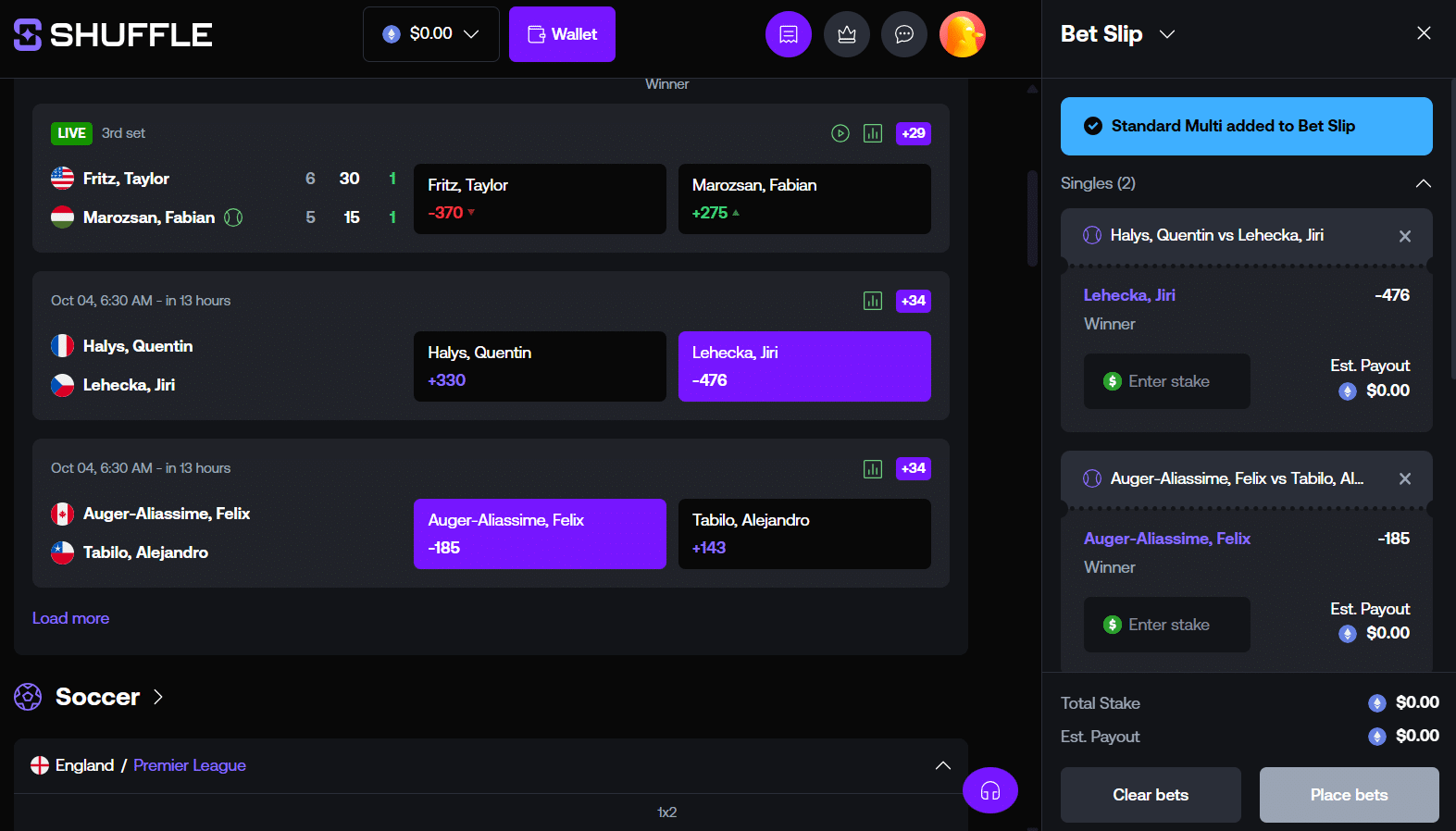Click tennis icon in Halys bet slip header
The width and height of the screenshot is (1456, 831).
tap(1092, 235)
